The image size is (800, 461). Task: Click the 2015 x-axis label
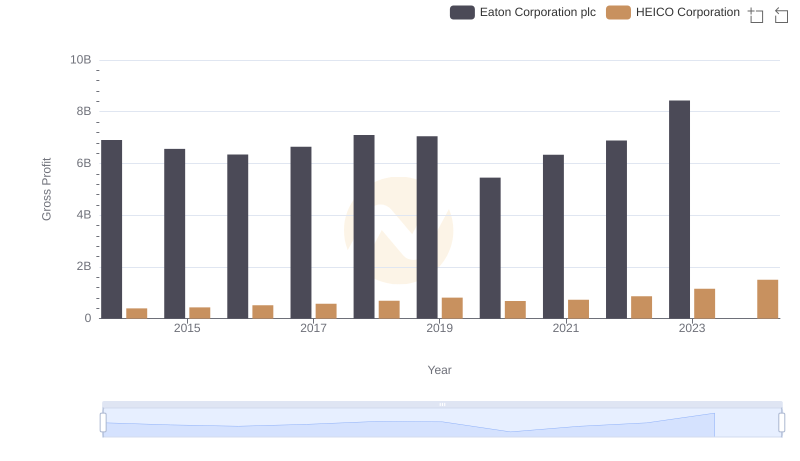187,328
